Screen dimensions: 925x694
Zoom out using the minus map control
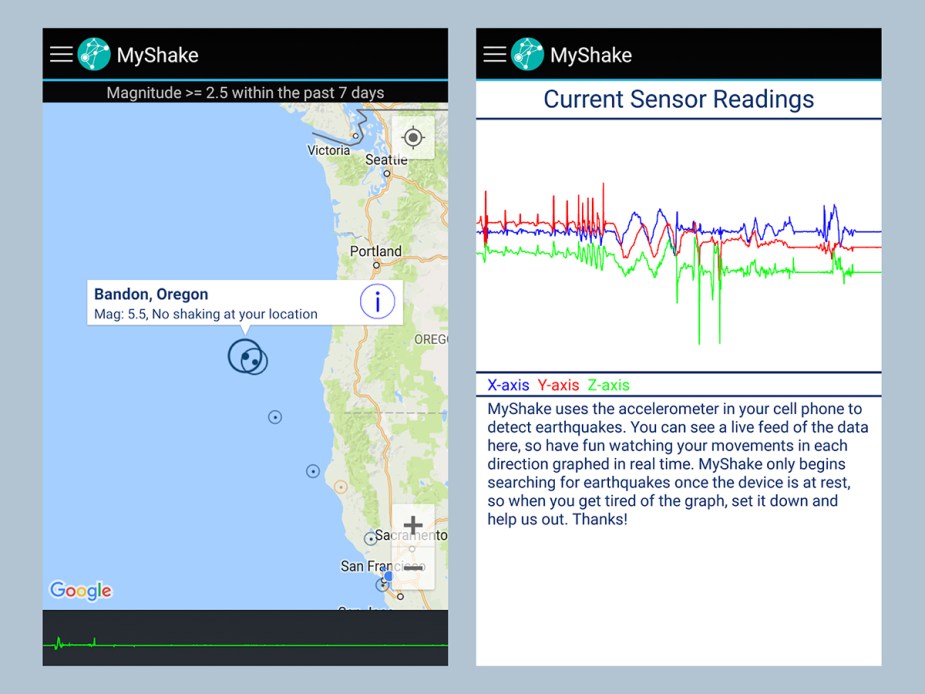tap(413, 566)
